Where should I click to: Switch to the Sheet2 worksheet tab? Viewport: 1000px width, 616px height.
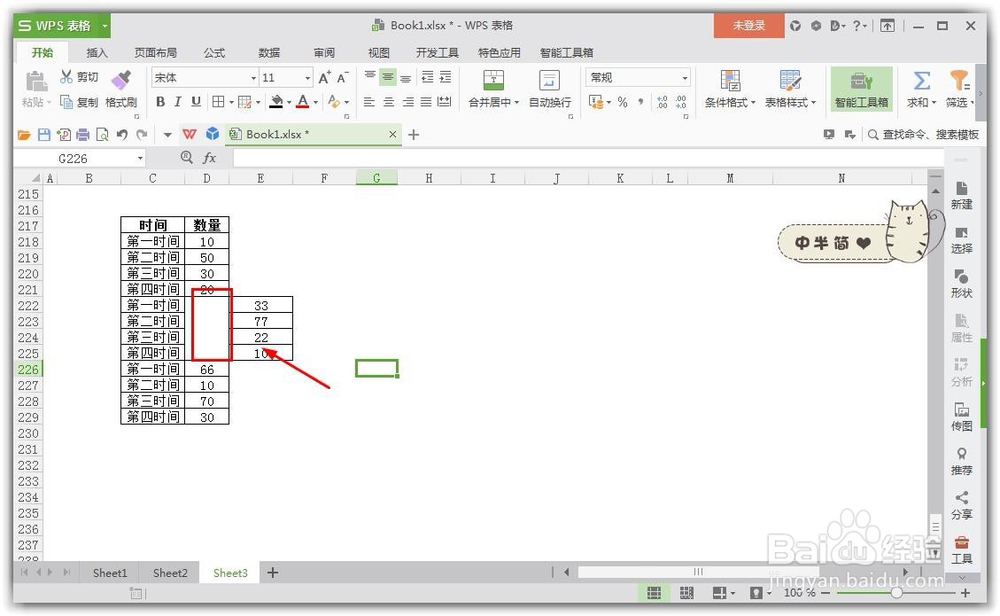[169, 573]
